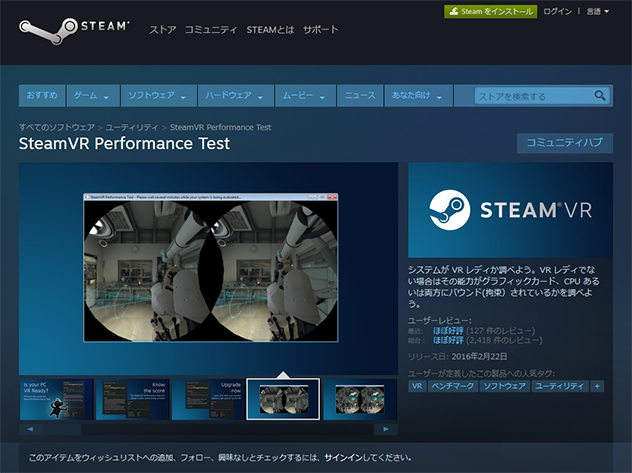Click the download icon on the green install button
The image size is (632, 473).
click(x=453, y=11)
